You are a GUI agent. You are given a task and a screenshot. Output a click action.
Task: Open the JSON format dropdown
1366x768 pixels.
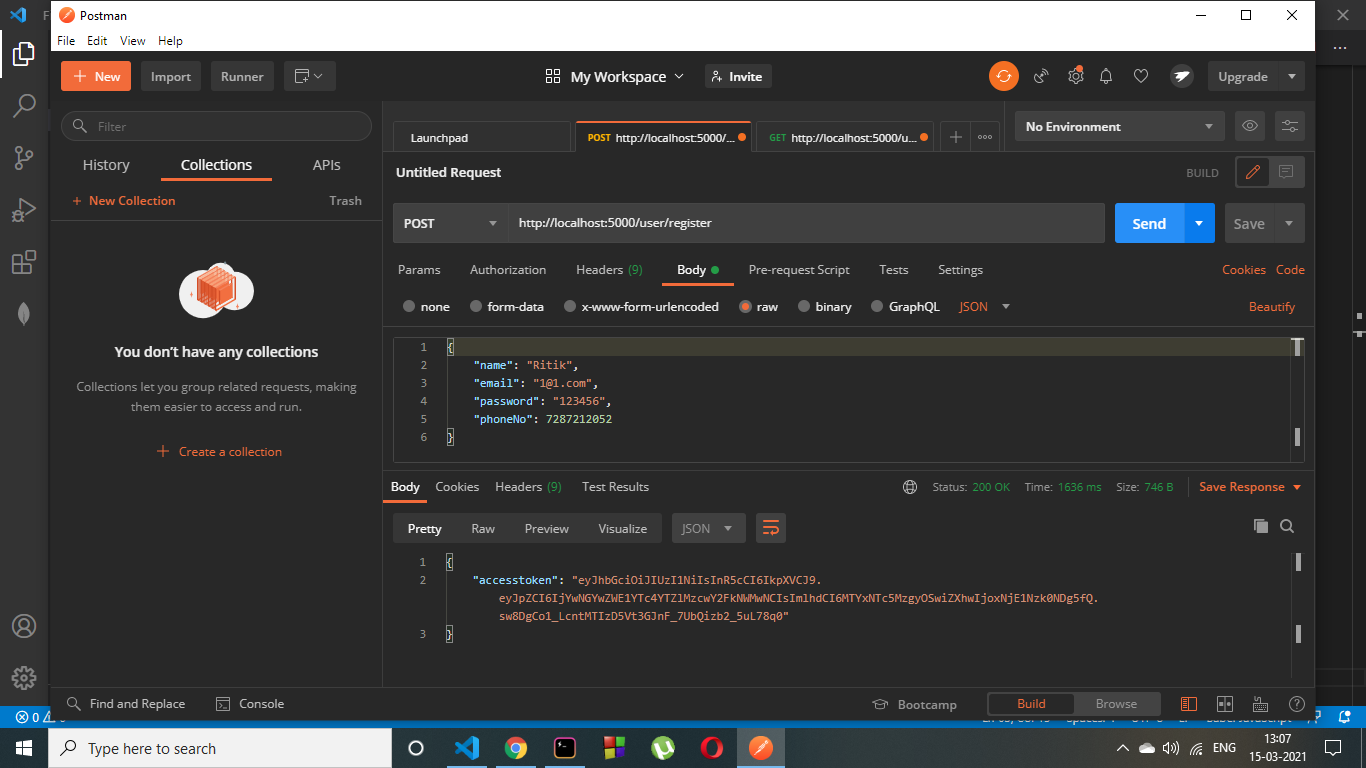tap(983, 306)
